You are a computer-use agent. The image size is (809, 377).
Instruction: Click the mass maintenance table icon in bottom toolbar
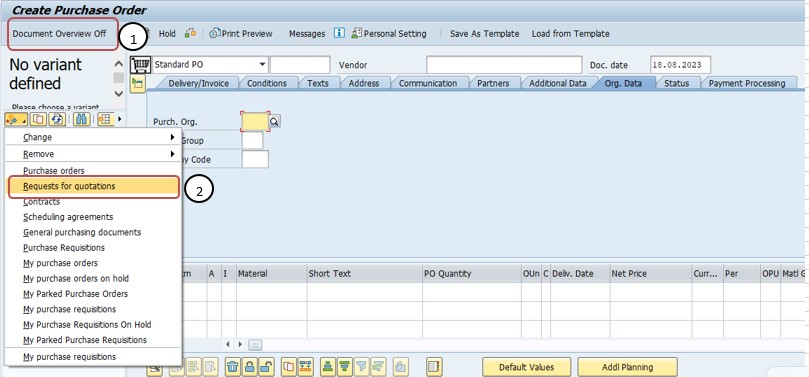[305, 367]
